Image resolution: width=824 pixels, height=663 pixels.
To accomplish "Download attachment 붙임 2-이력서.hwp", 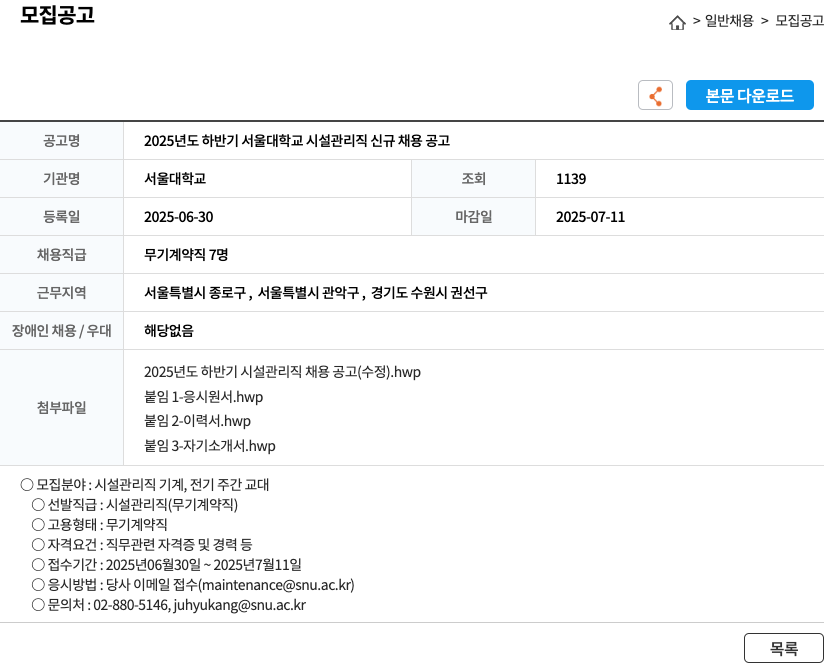I will (x=197, y=421).
